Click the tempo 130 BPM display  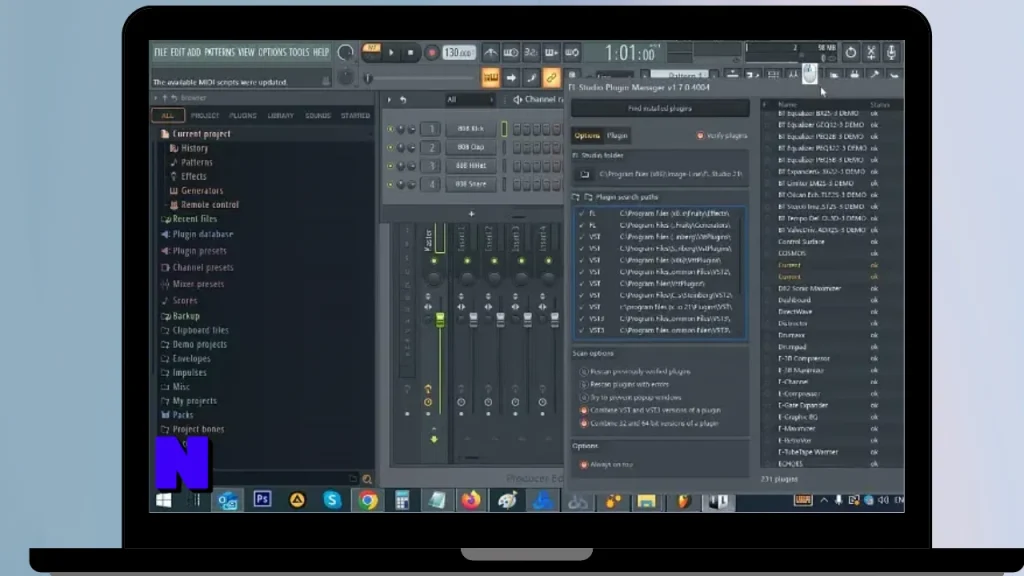point(458,53)
